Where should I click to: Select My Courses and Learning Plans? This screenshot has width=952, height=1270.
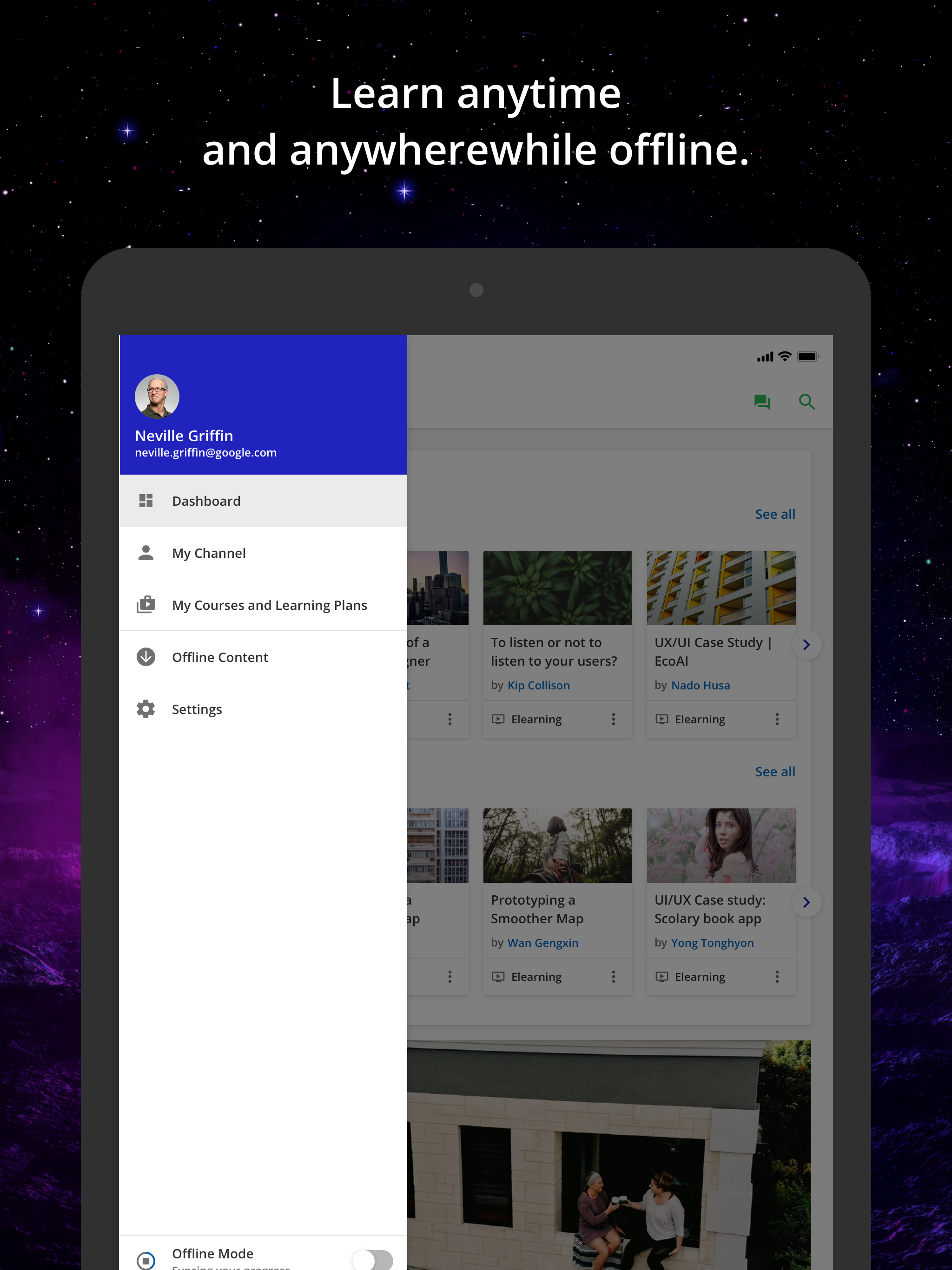tap(263, 605)
